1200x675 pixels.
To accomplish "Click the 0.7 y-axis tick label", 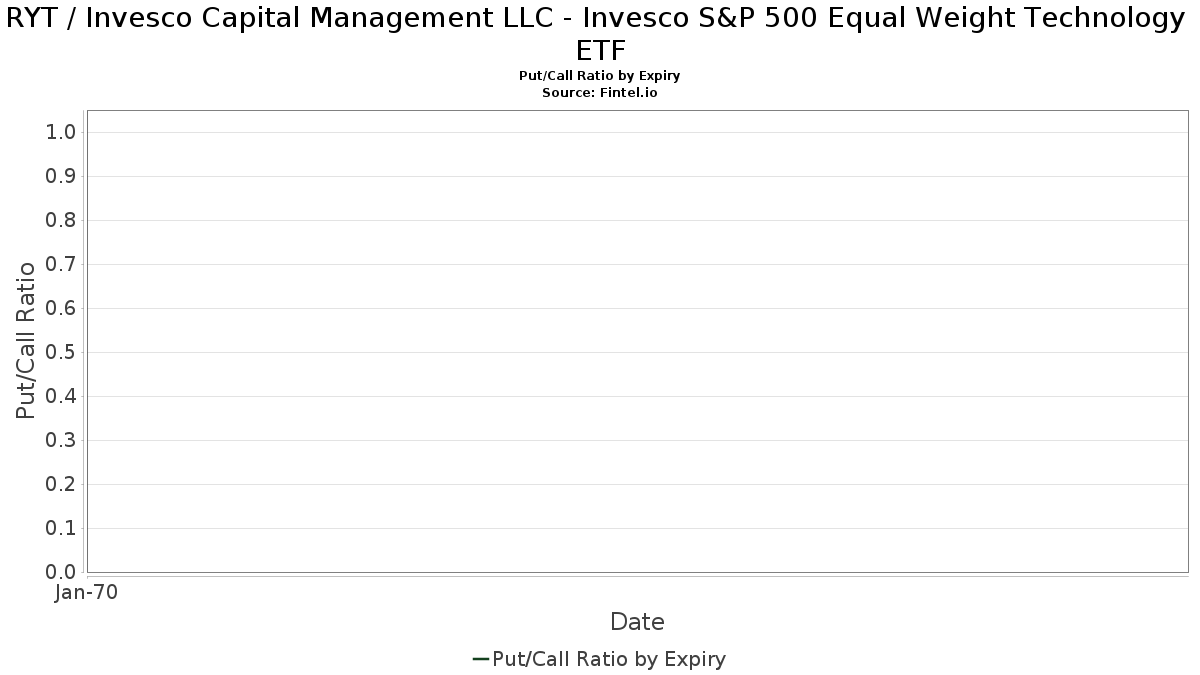I will [x=61, y=264].
